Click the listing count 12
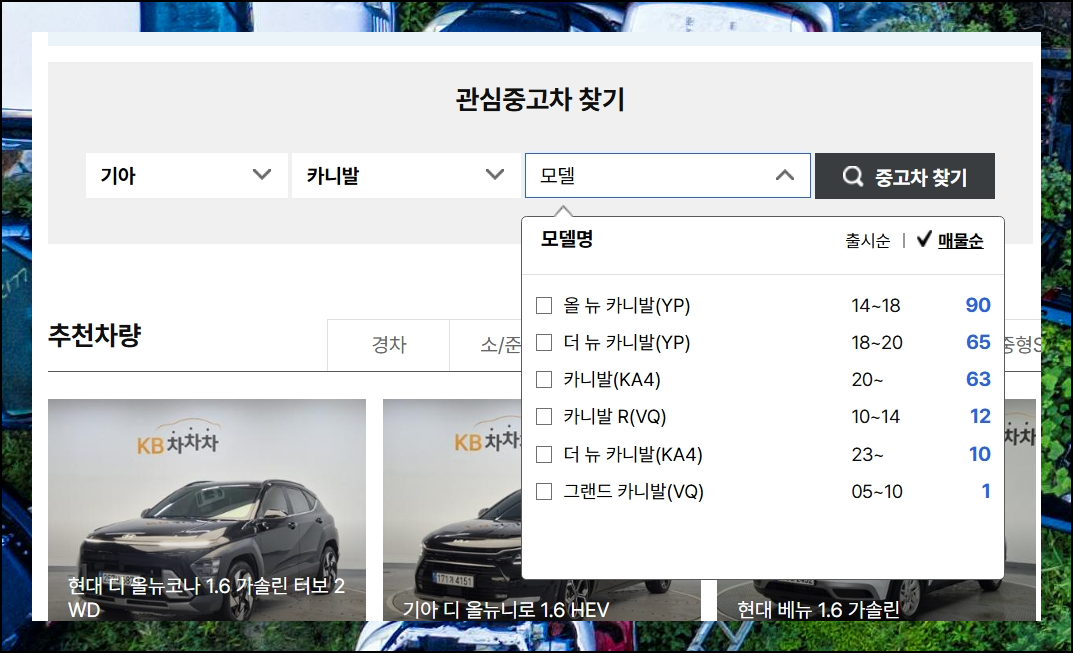Viewport: 1073px width, 653px height. [980, 416]
